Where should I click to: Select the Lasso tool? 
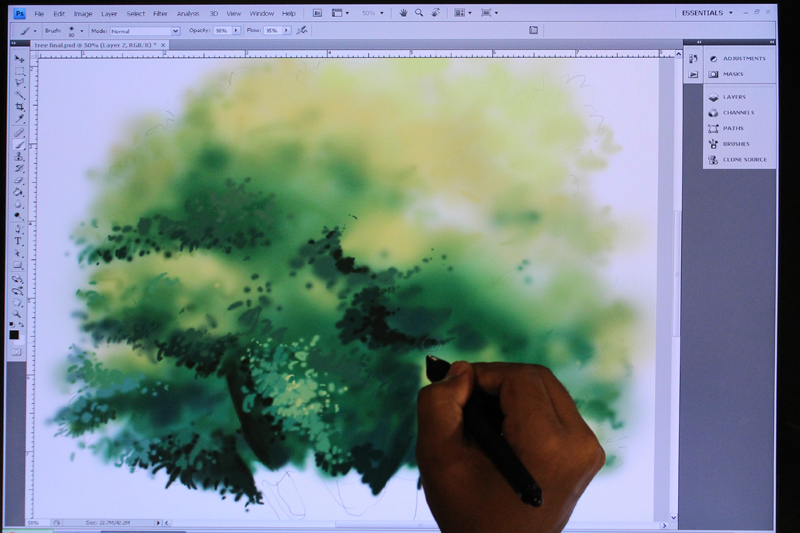[19, 83]
